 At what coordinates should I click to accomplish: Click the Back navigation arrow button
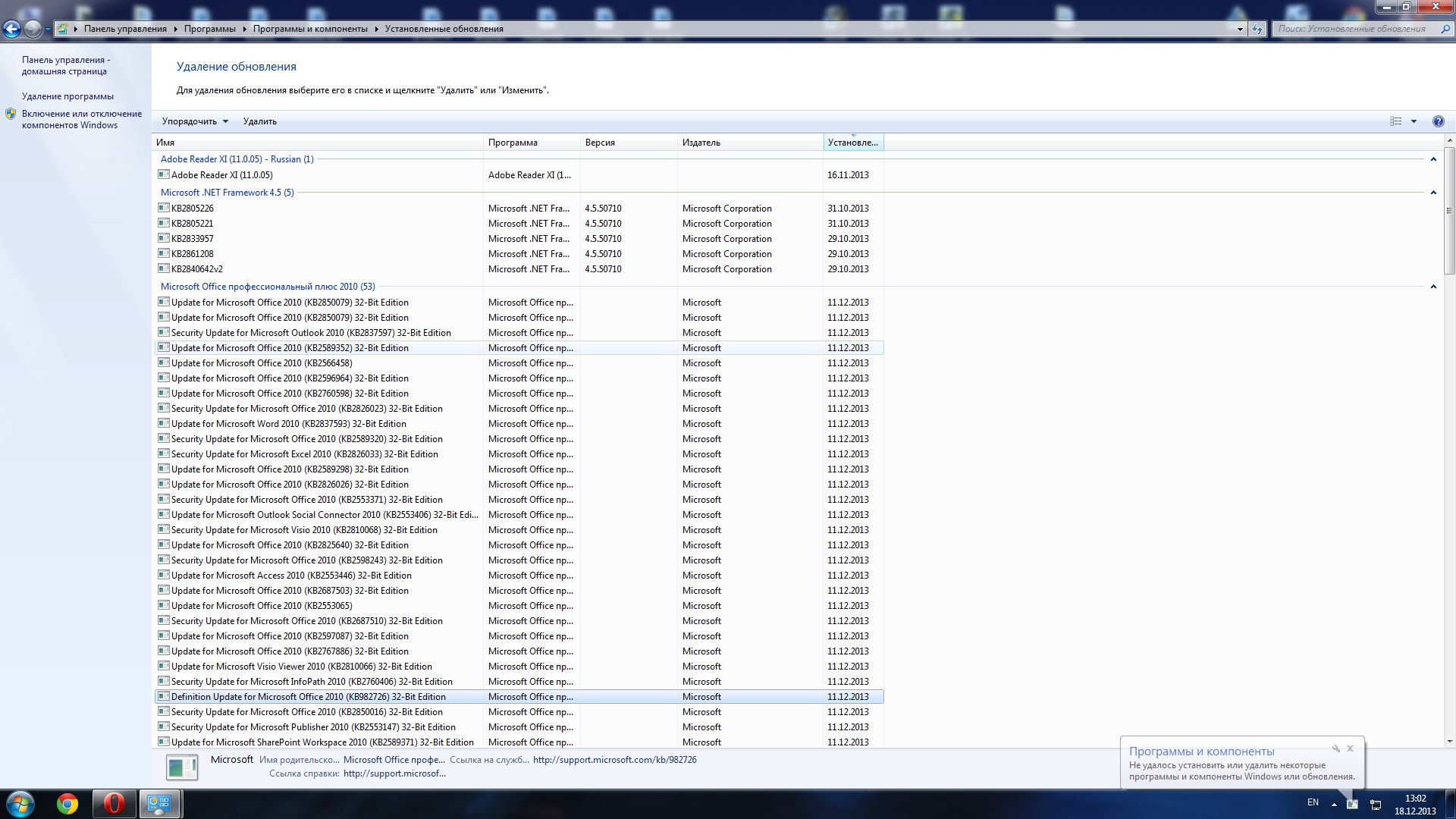(11, 29)
